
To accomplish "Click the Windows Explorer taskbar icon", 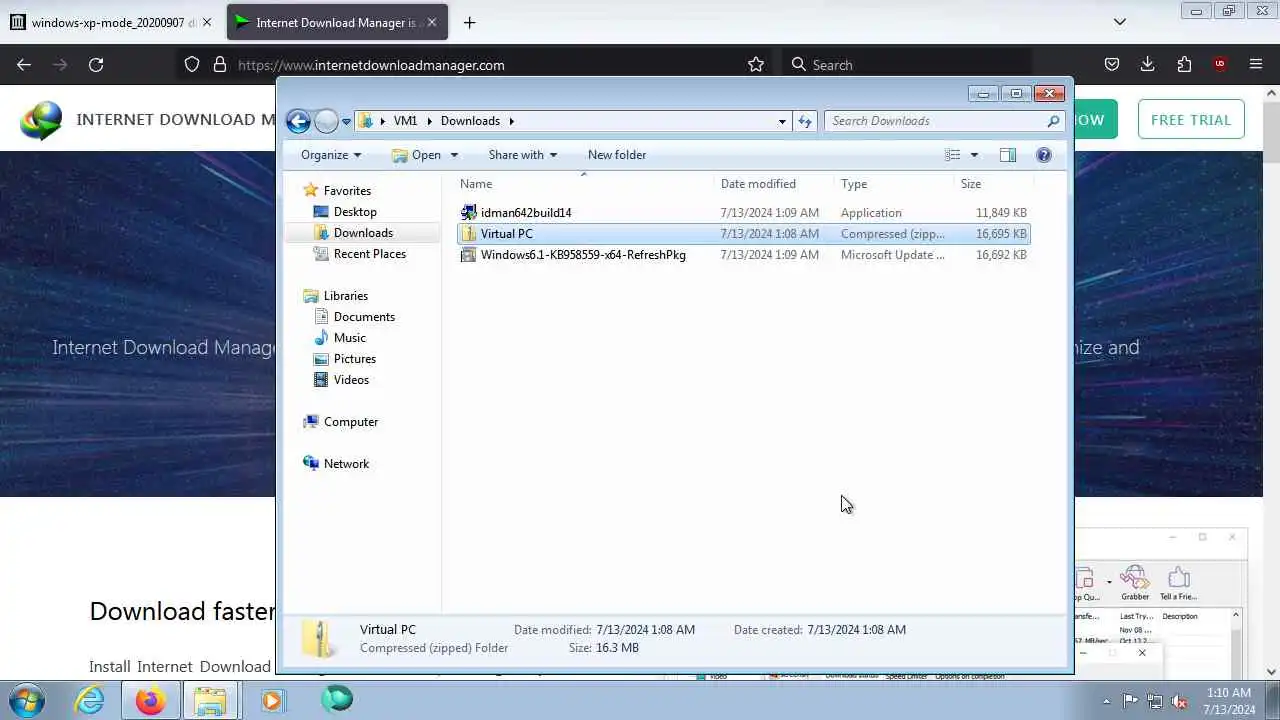I will [210, 700].
